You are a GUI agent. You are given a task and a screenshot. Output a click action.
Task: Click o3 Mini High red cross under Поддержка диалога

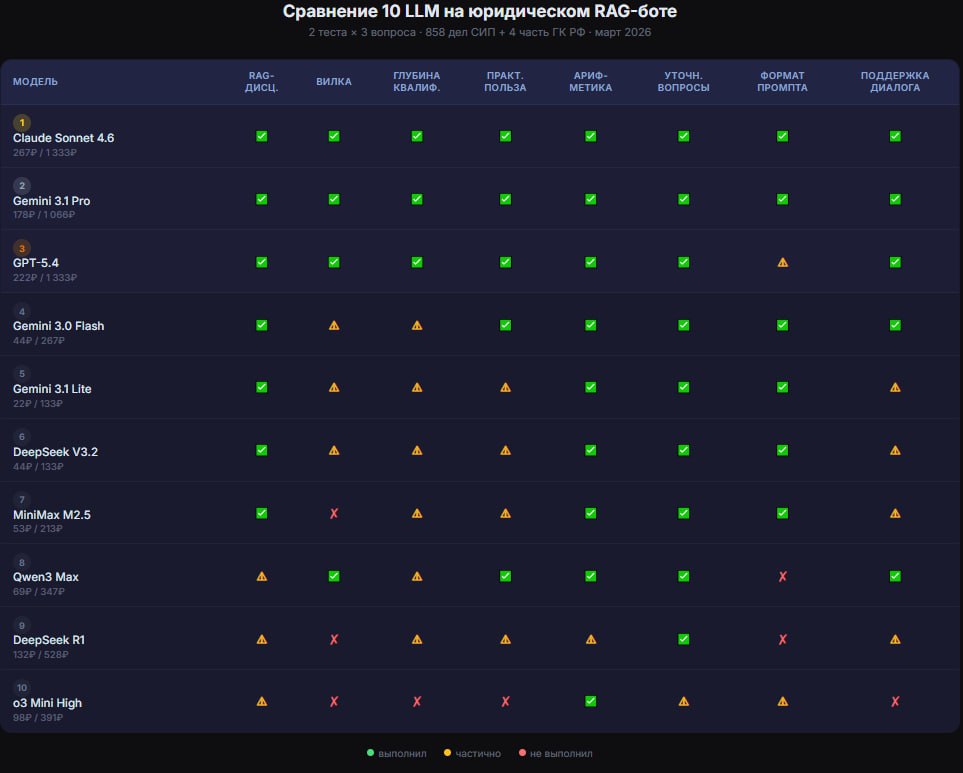895,702
